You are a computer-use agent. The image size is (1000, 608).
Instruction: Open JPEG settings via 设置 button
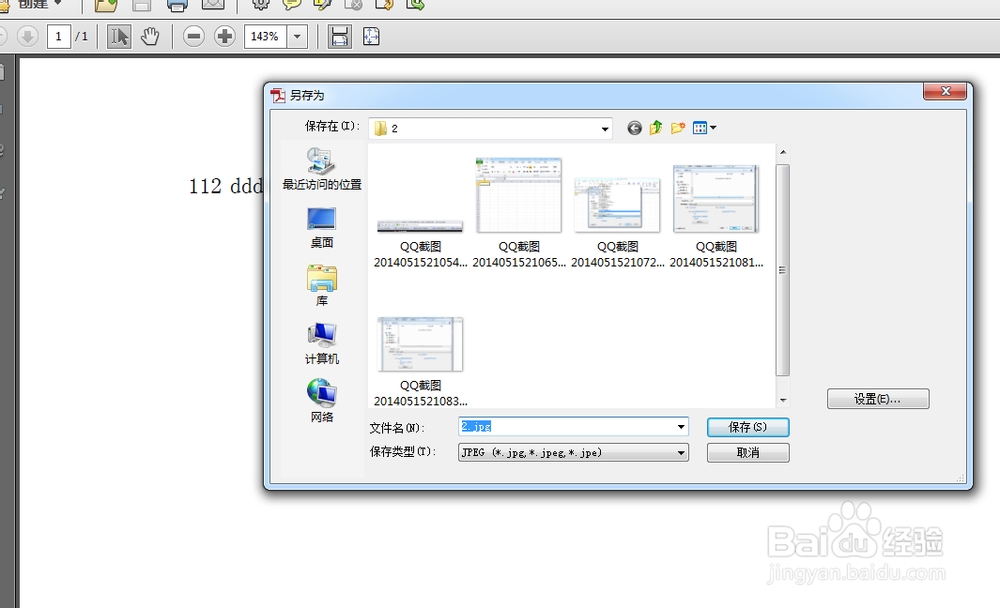coord(877,398)
